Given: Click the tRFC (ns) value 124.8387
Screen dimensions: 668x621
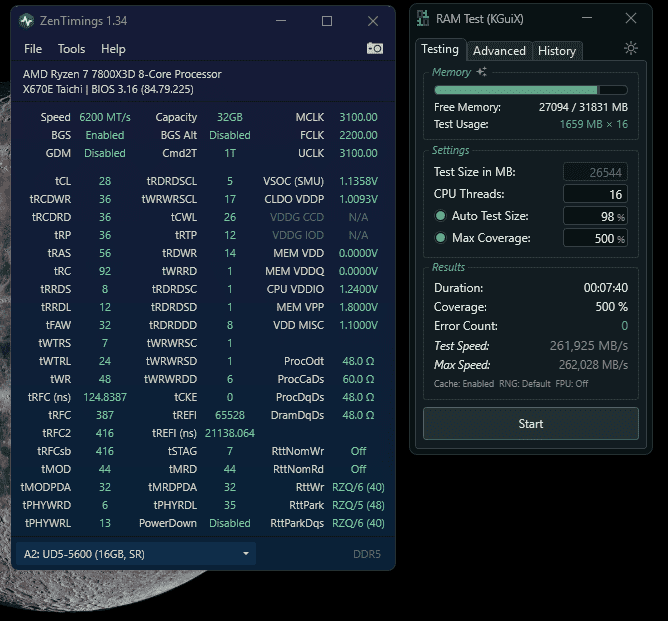Looking at the screenshot, I should point(105,397).
